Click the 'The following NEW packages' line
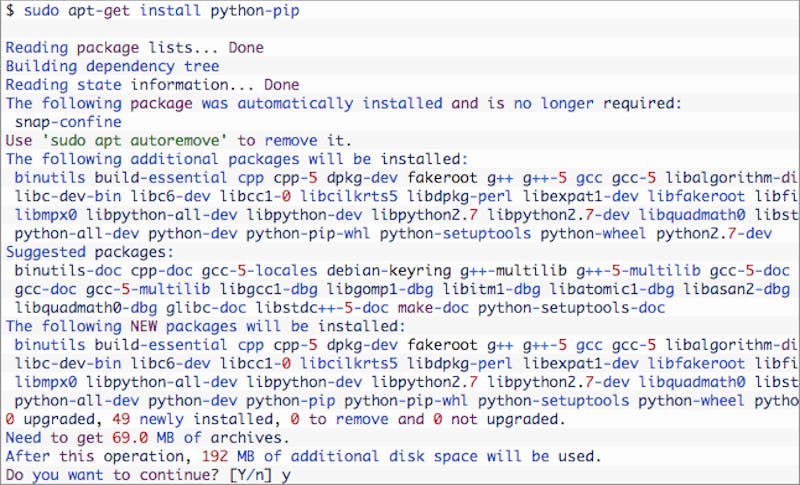 coord(206,326)
